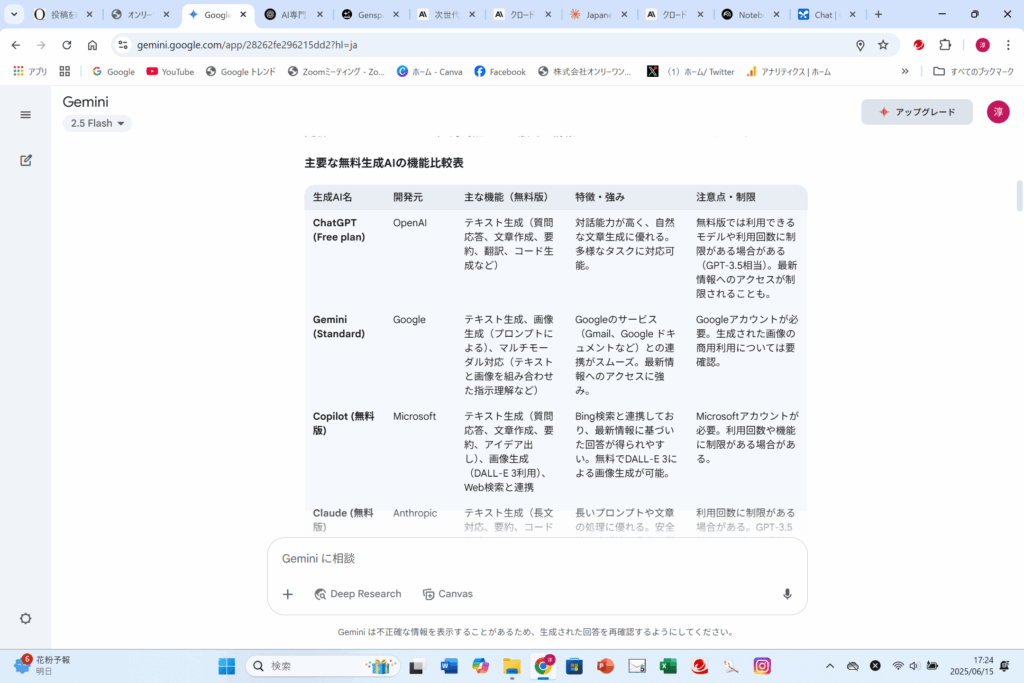This screenshot has height=683, width=1024.
Task: Click the plus icon to add files
Action: pos(287,594)
